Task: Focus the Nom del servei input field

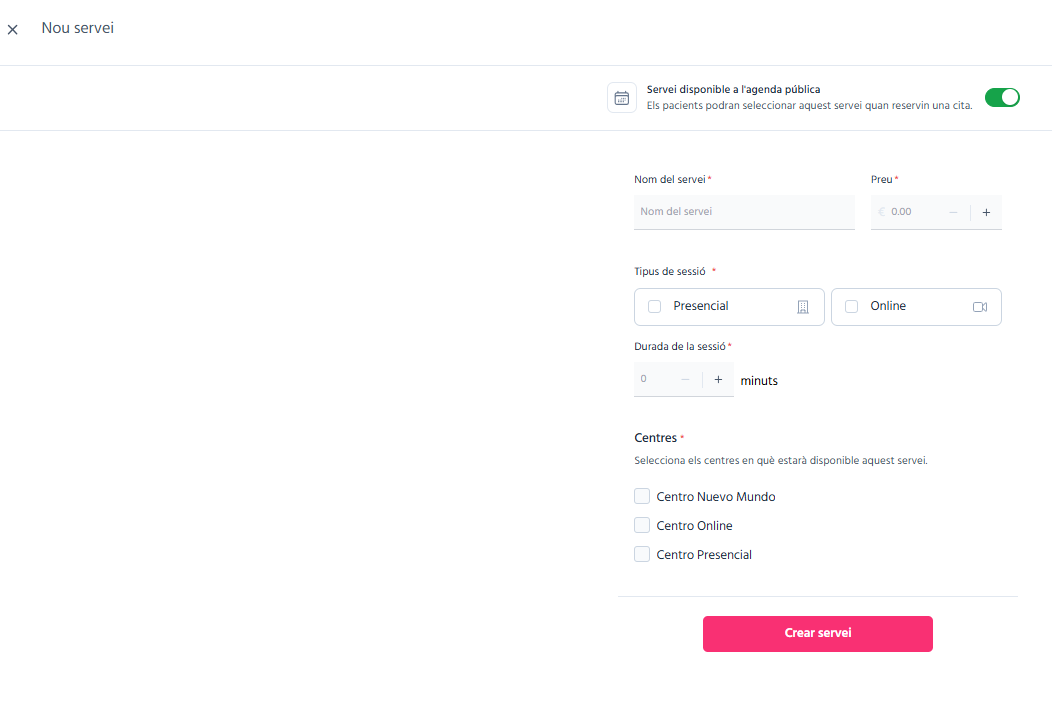Action: (744, 212)
